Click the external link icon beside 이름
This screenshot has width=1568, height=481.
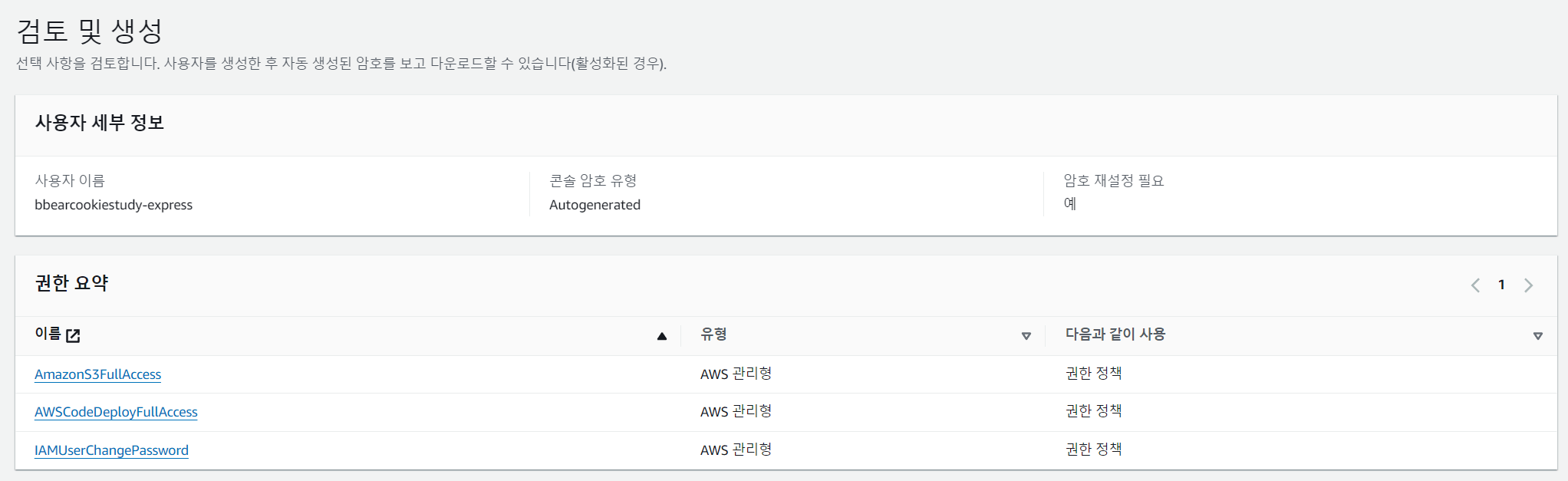pos(74,335)
